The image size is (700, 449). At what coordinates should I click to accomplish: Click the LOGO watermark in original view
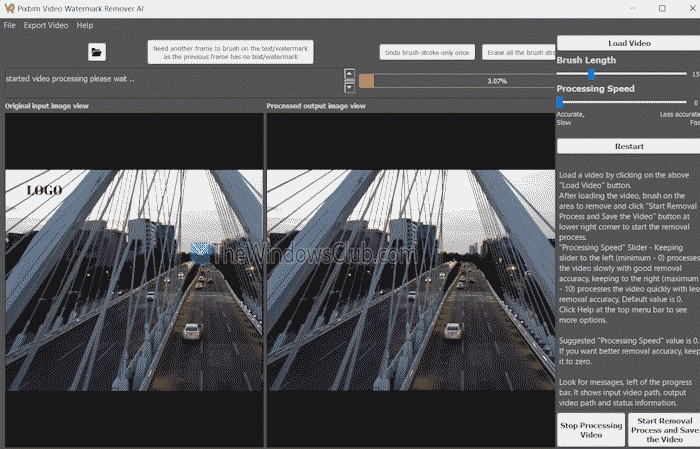coord(44,191)
